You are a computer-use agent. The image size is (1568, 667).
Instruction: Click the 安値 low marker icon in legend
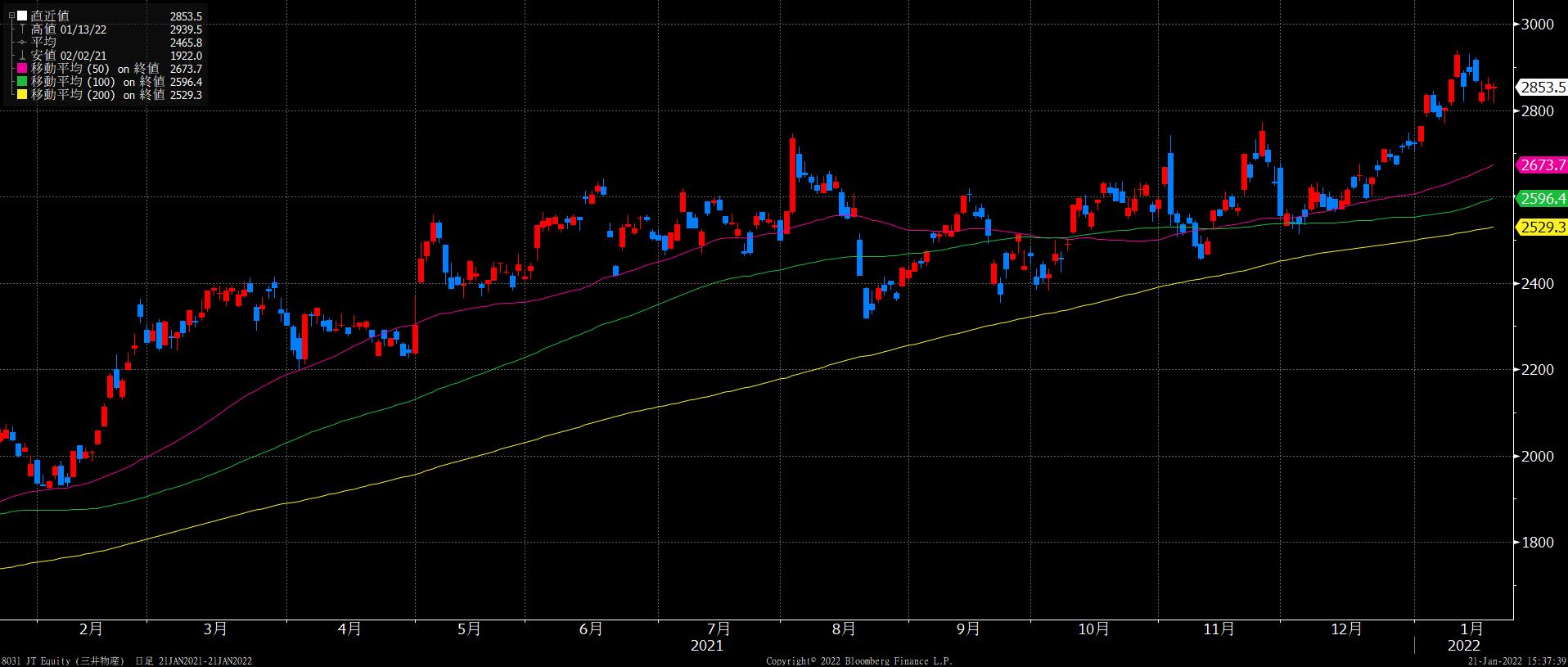pos(22,56)
